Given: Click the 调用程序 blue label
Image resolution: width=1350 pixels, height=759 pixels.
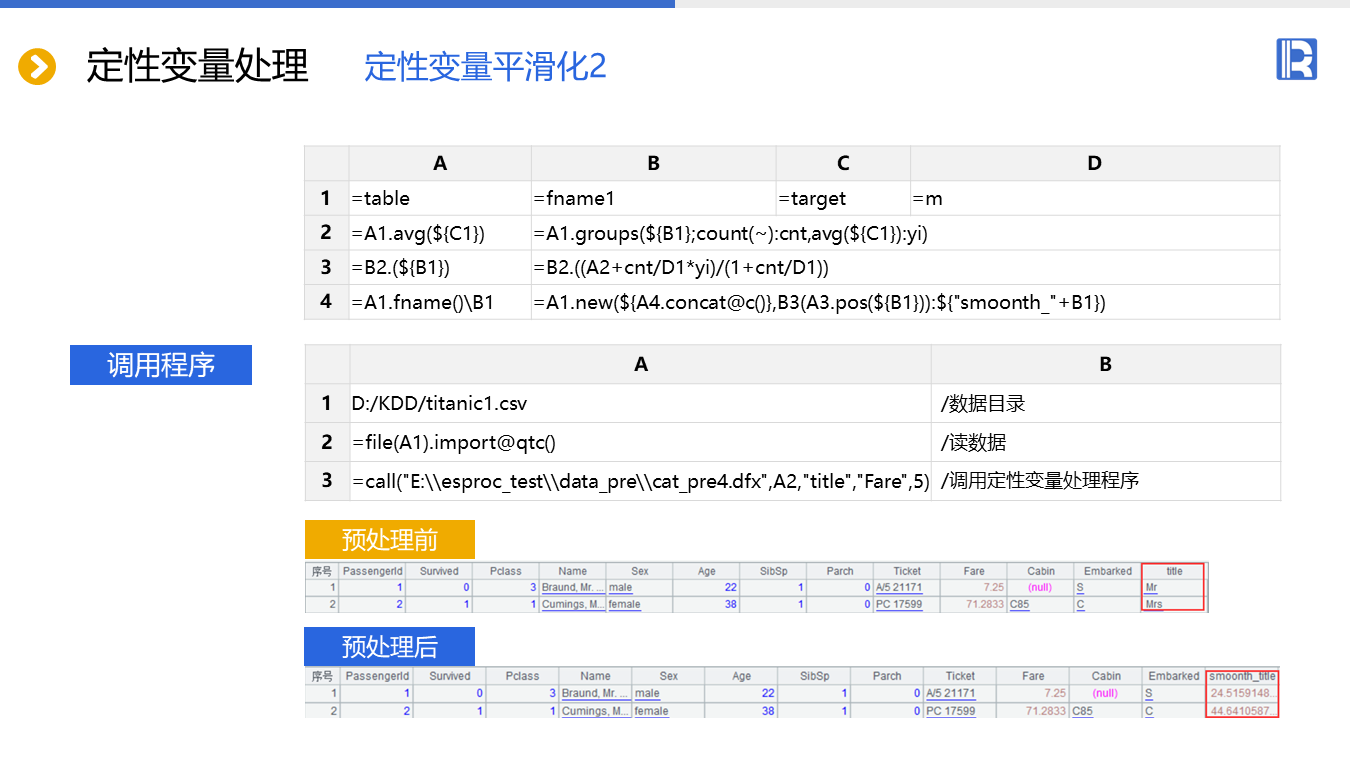Looking at the screenshot, I should [x=161, y=365].
